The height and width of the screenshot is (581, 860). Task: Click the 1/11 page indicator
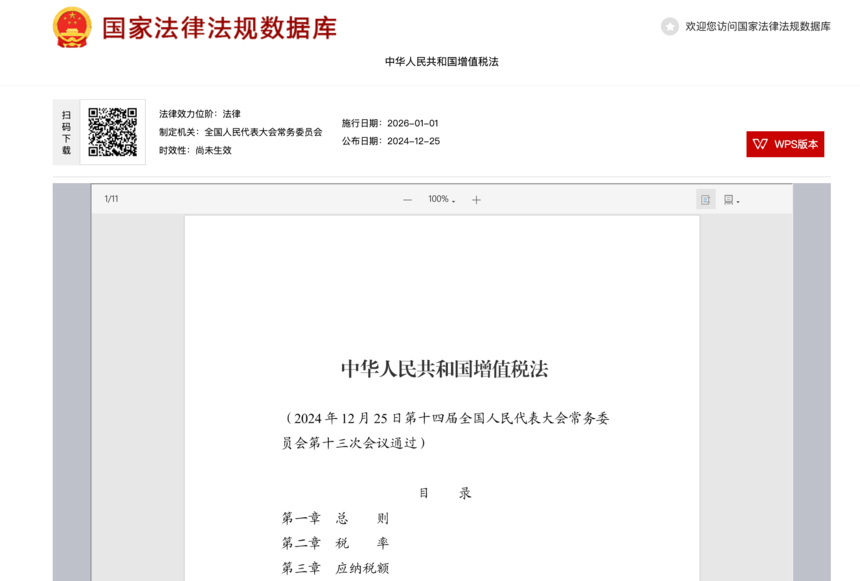[111, 199]
